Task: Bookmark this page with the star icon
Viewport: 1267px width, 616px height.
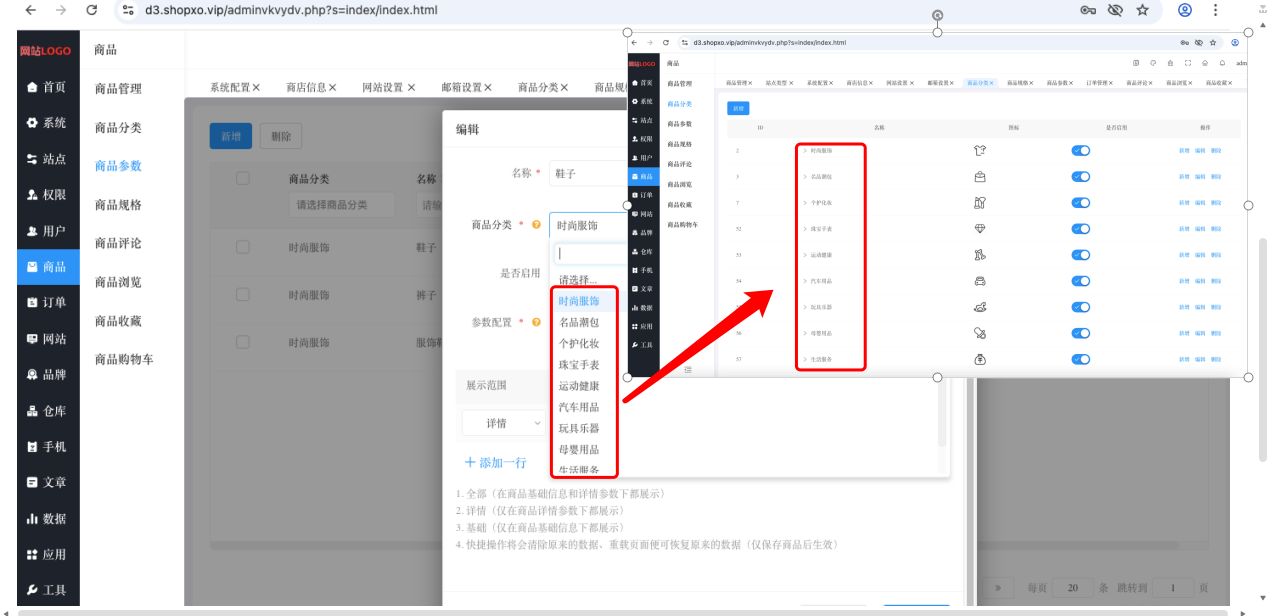Action: 1142,10
